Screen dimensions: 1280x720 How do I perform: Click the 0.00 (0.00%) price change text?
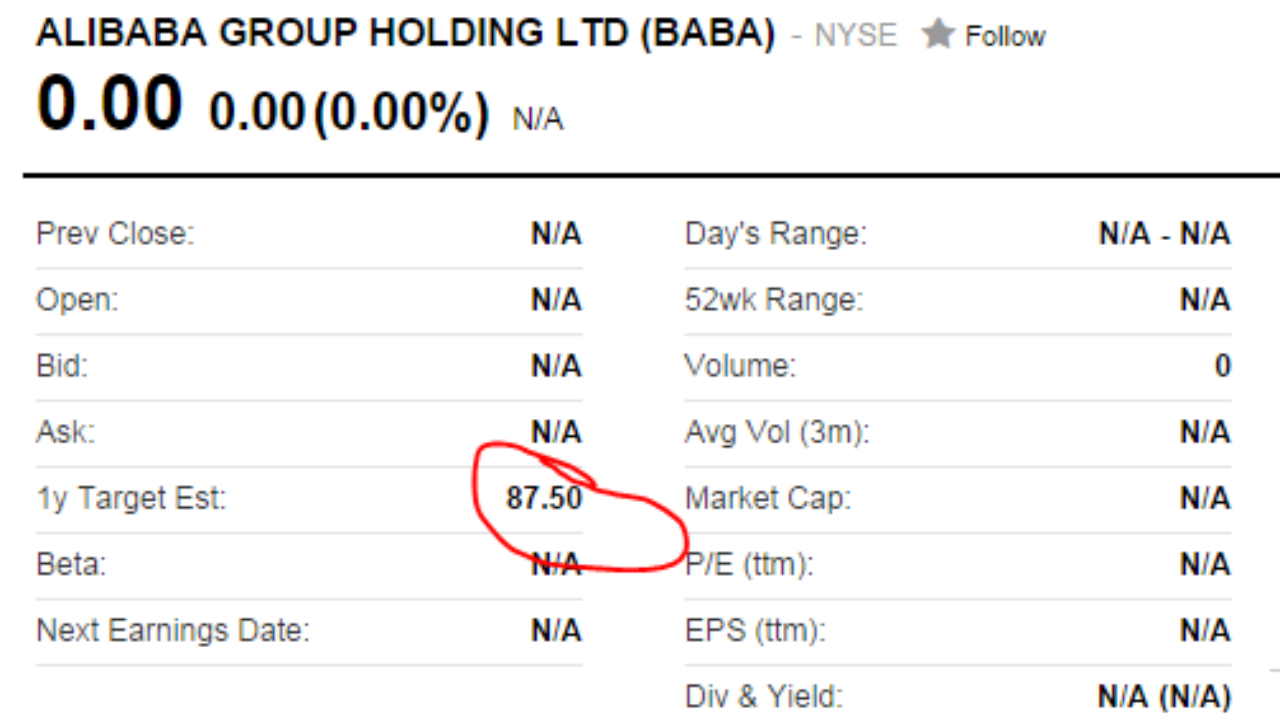tap(349, 110)
